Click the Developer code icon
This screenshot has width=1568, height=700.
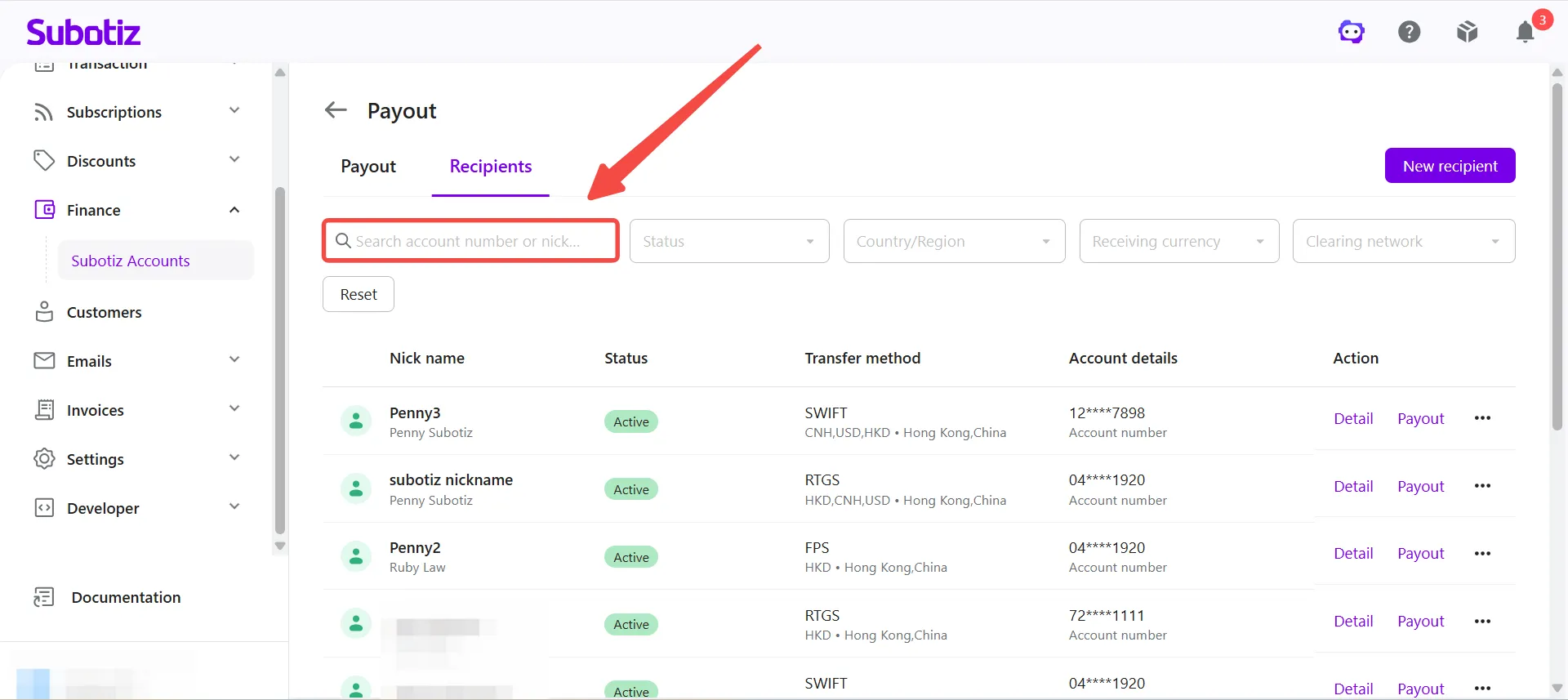44,508
